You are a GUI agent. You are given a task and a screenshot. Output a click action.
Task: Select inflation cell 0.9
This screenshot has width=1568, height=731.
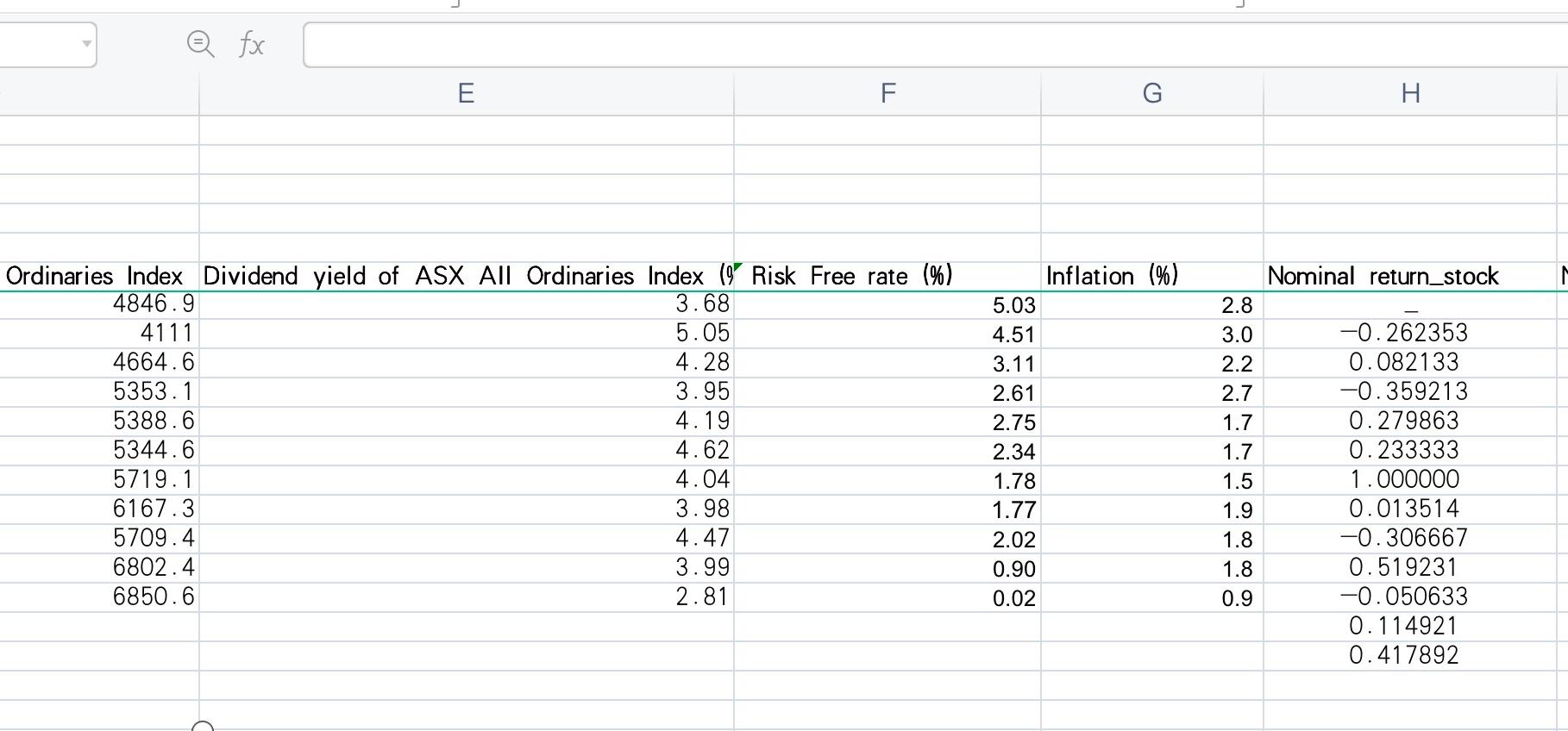[x=1152, y=597]
